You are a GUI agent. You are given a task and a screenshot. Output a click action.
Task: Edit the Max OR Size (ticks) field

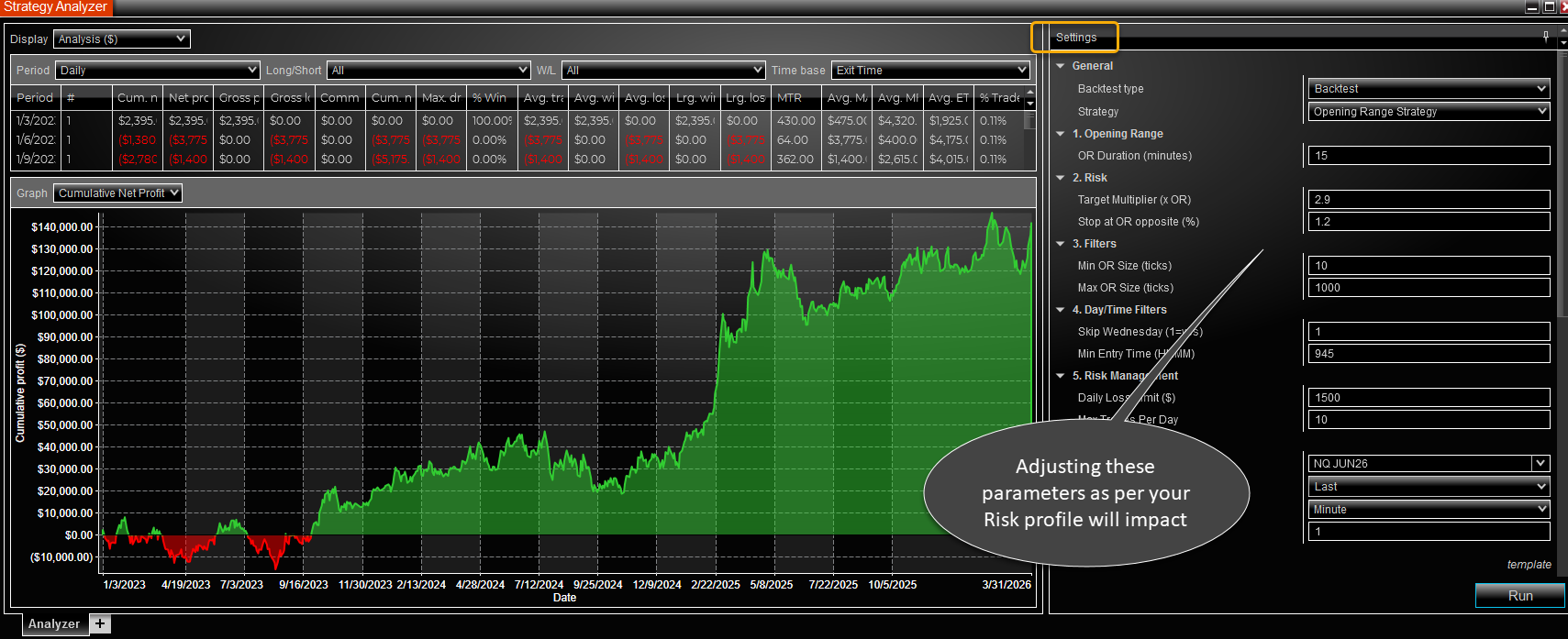coord(1429,288)
